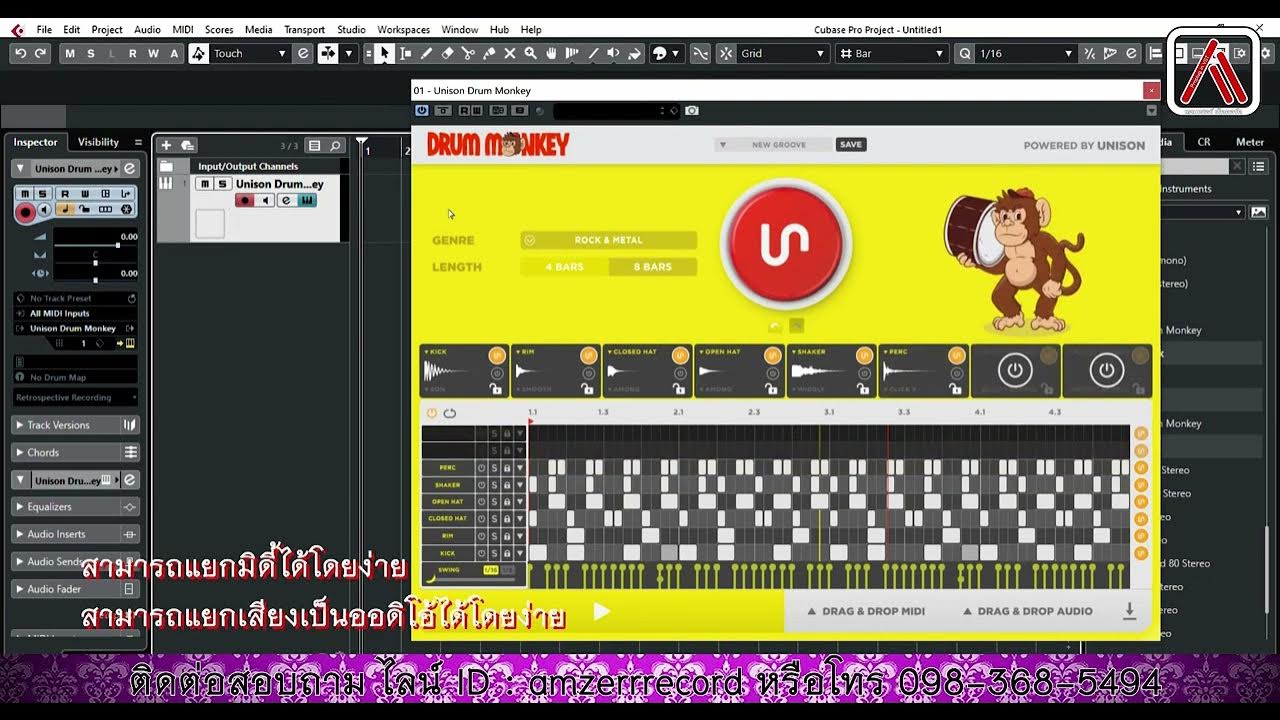Screen dimensions: 1280x720
Task: Open the Transport menu
Action: pyautogui.click(x=304, y=30)
